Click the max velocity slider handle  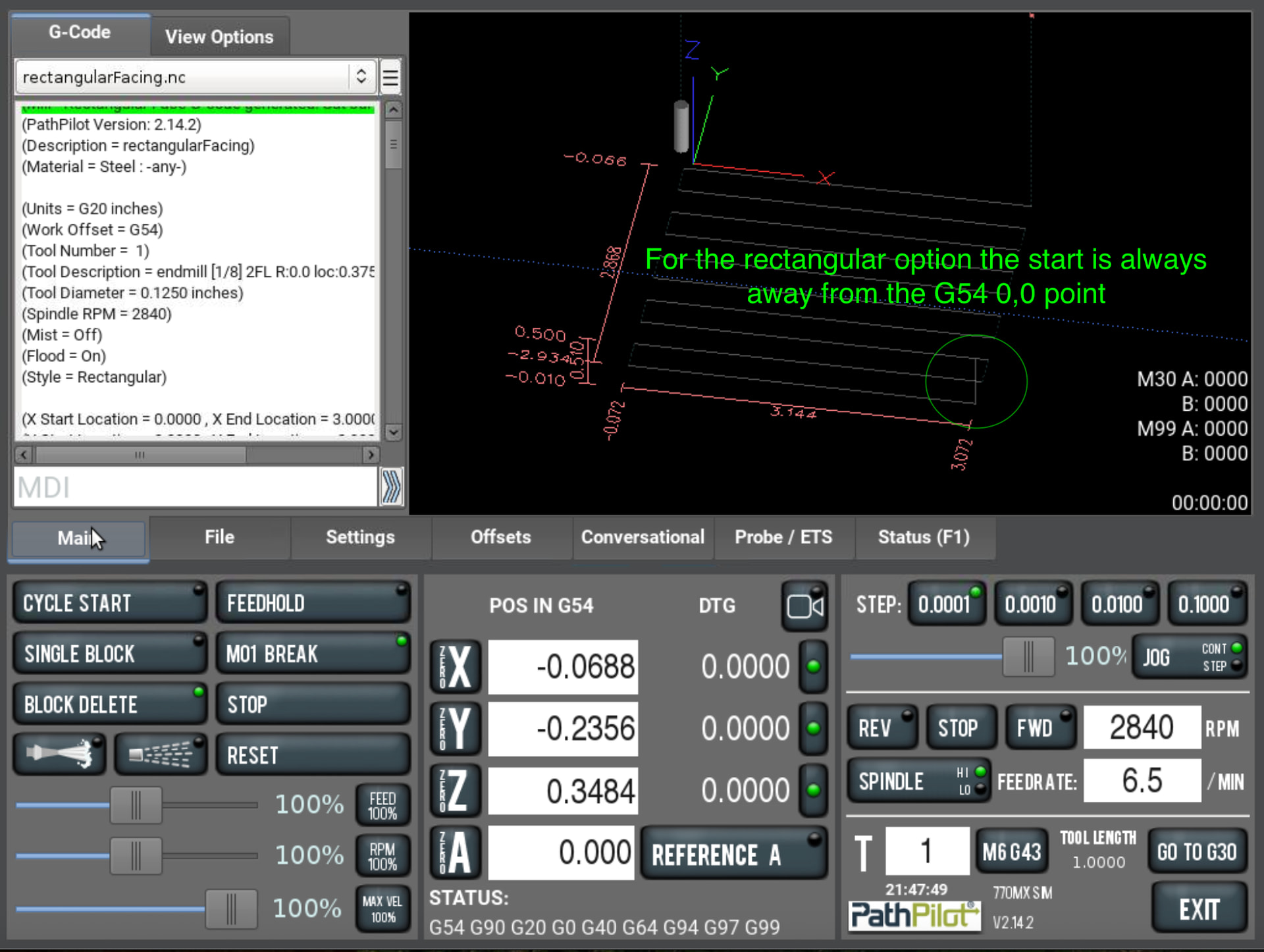(x=231, y=909)
